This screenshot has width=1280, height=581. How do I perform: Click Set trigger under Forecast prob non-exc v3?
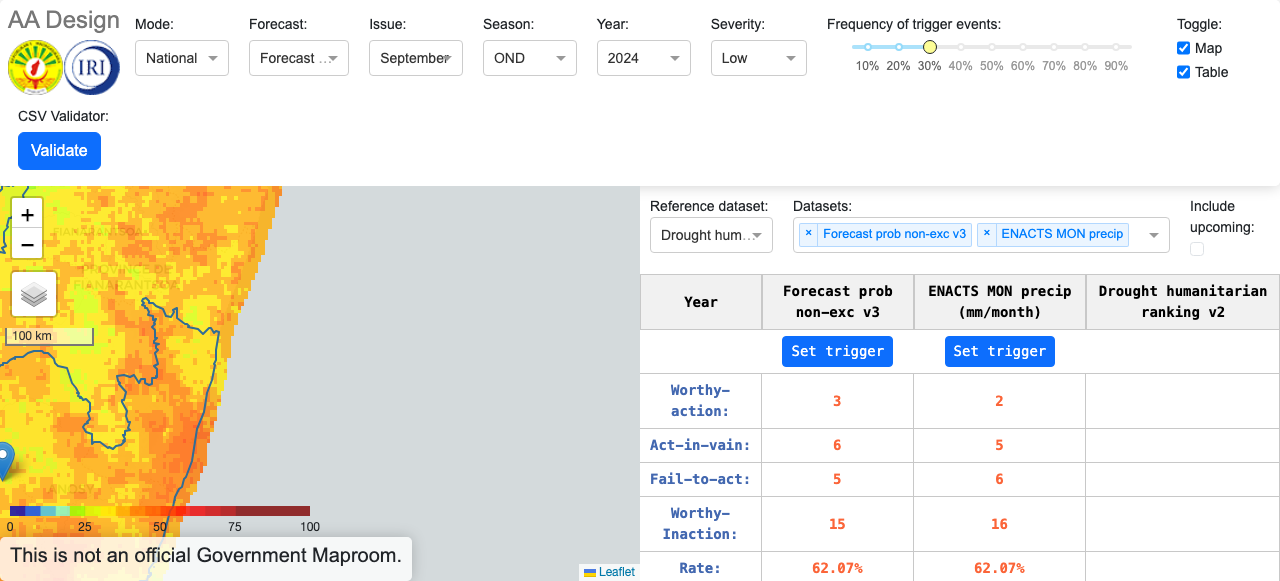pyautogui.click(x=837, y=351)
